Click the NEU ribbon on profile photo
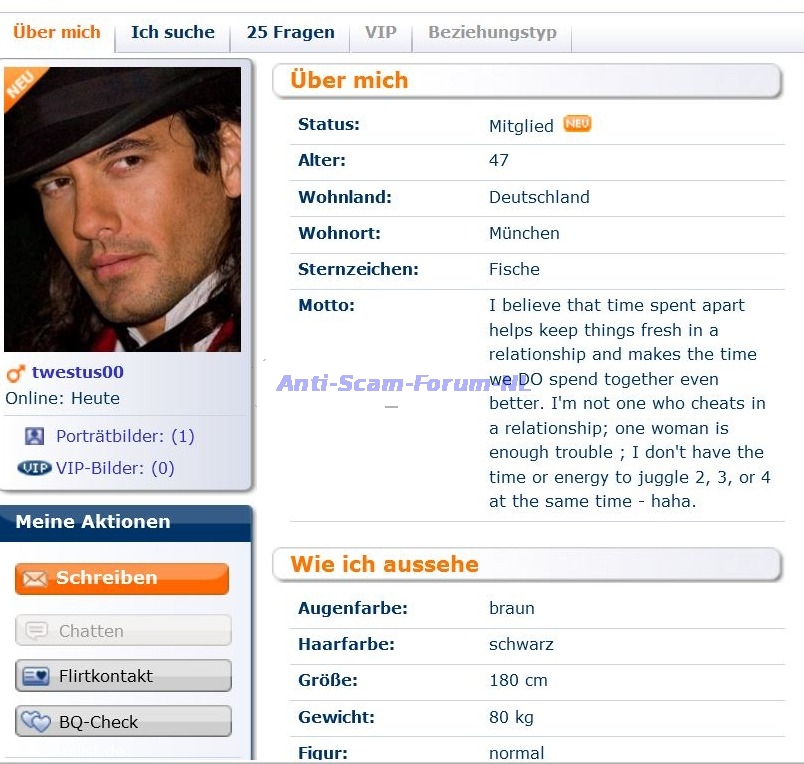This screenshot has width=804, height=764. [x=24, y=86]
